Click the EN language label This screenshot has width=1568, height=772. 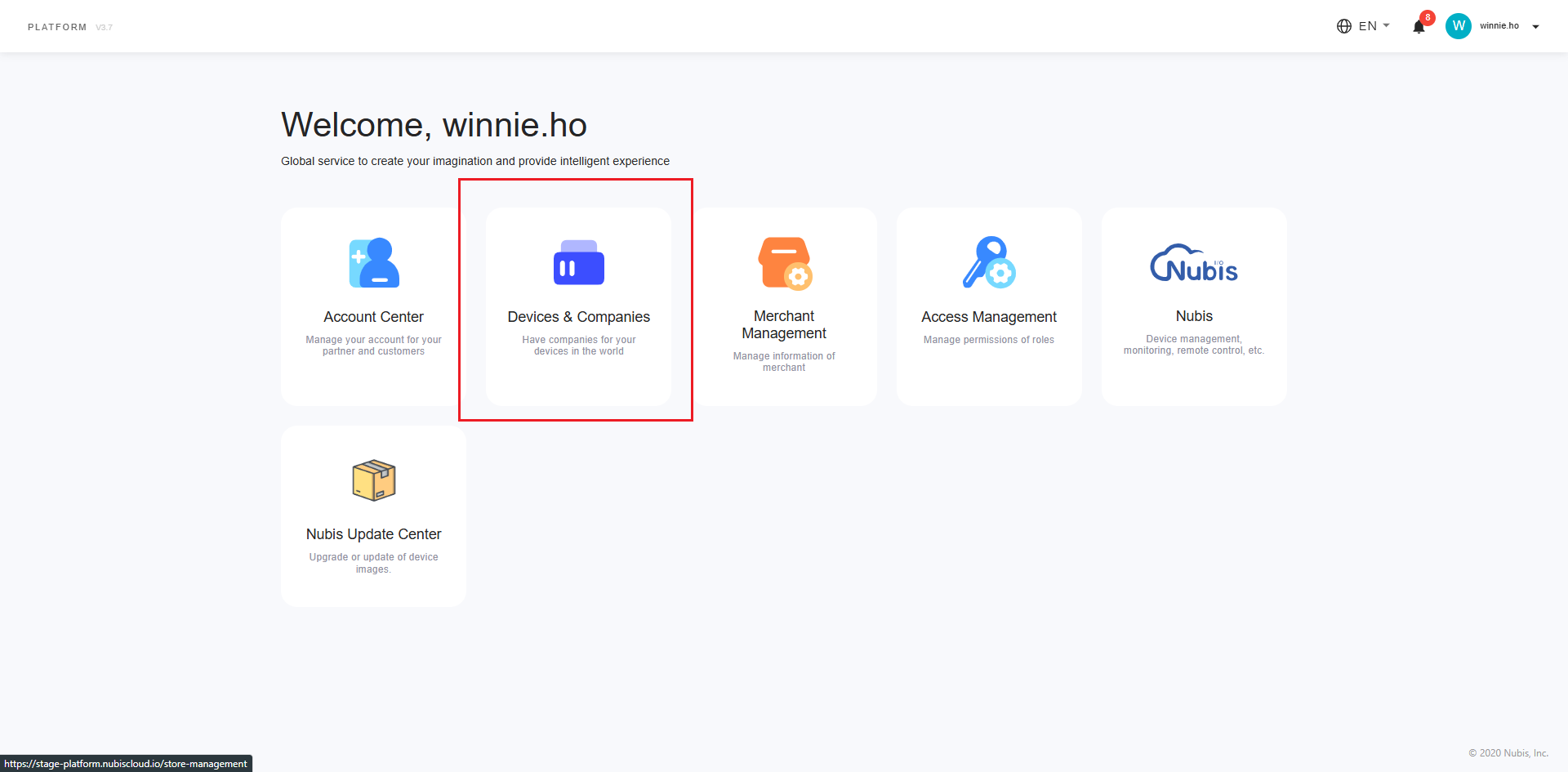[1368, 26]
